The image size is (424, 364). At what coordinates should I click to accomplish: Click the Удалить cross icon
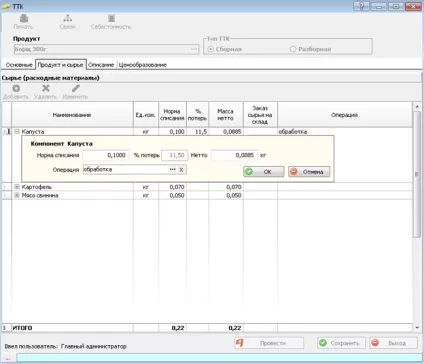click(46, 88)
